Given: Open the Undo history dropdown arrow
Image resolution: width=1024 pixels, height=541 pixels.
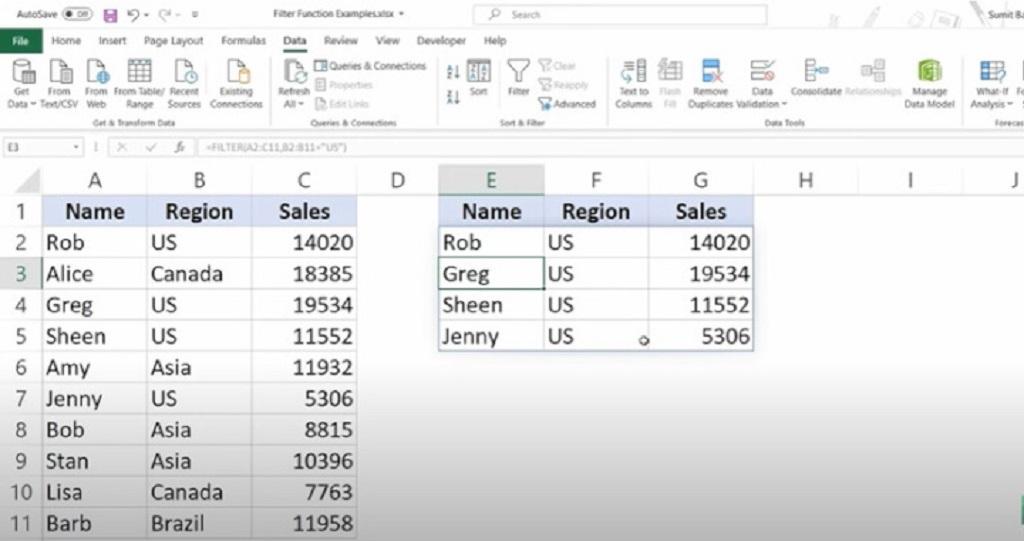Looking at the screenshot, I should tap(146, 14).
